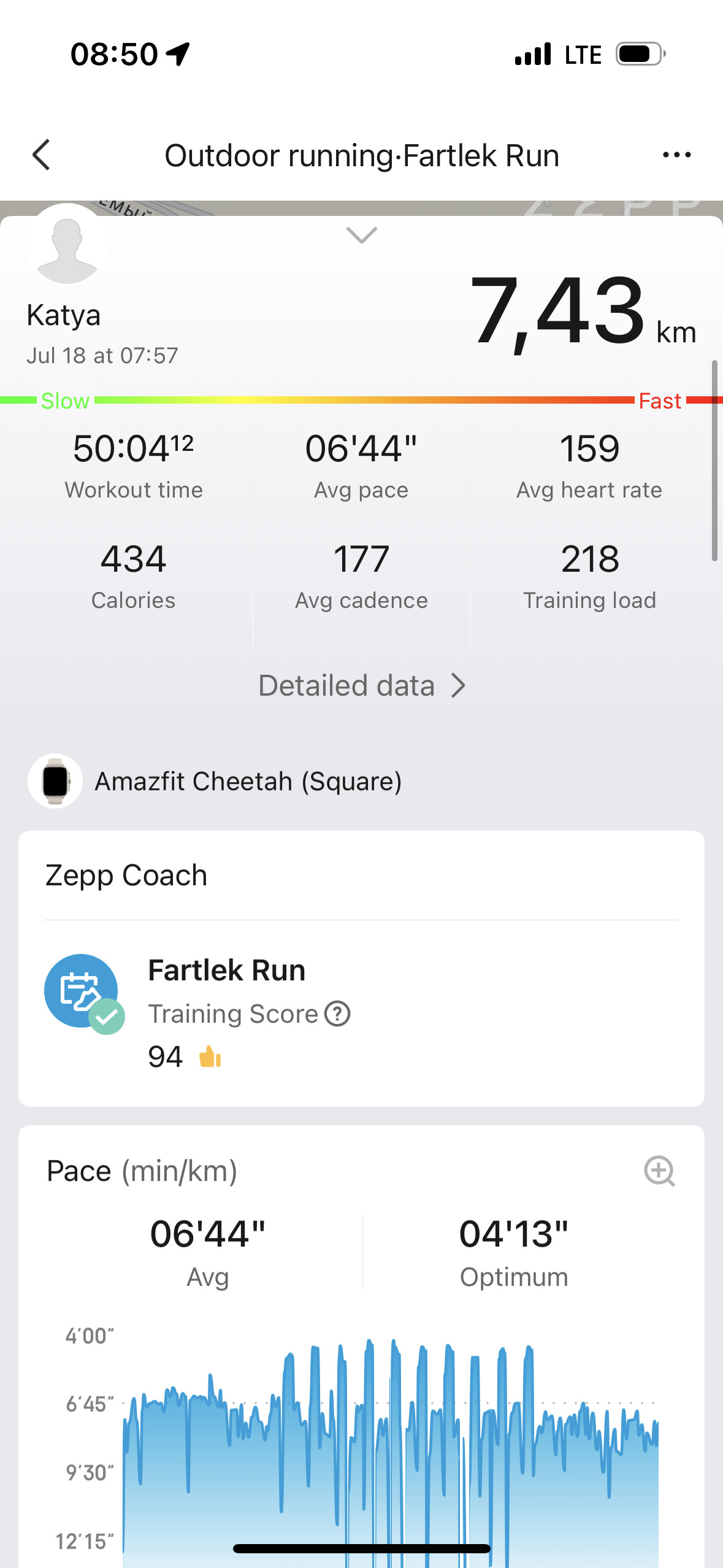Select the Avg heart rate value
The width and height of the screenshot is (723, 1568).
(x=589, y=448)
